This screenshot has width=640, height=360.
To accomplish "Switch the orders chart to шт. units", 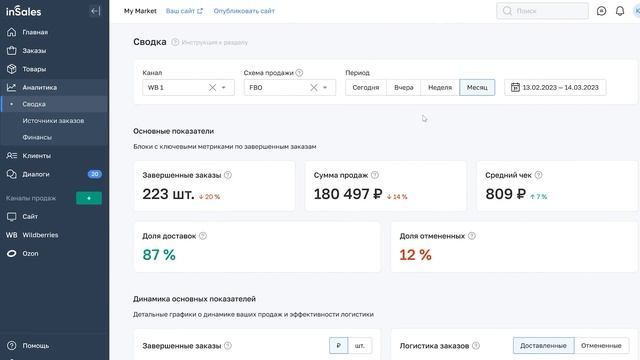I will point(360,346).
